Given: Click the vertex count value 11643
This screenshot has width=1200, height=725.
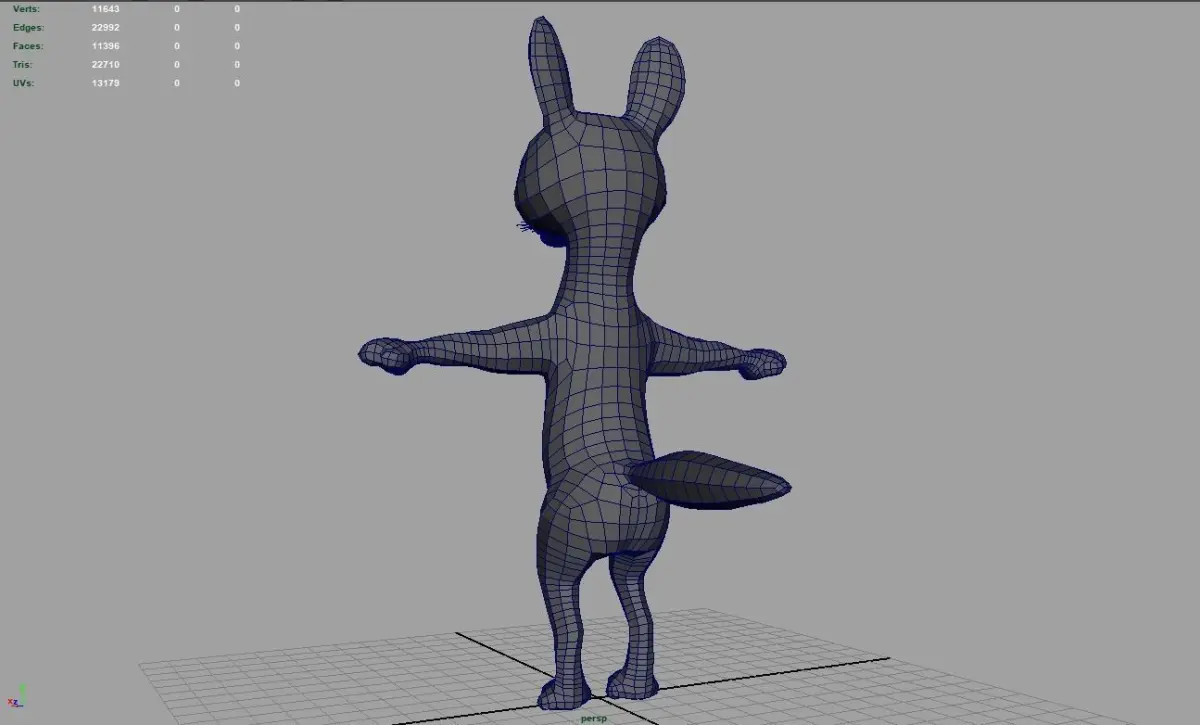Looking at the screenshot, I should tap(105, 9).
